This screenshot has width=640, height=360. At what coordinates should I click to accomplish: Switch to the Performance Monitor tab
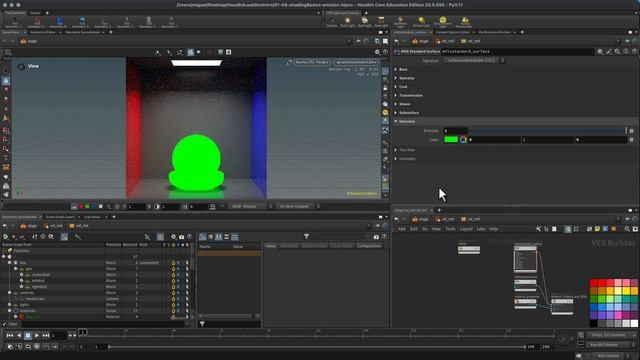tap(495, 32)
